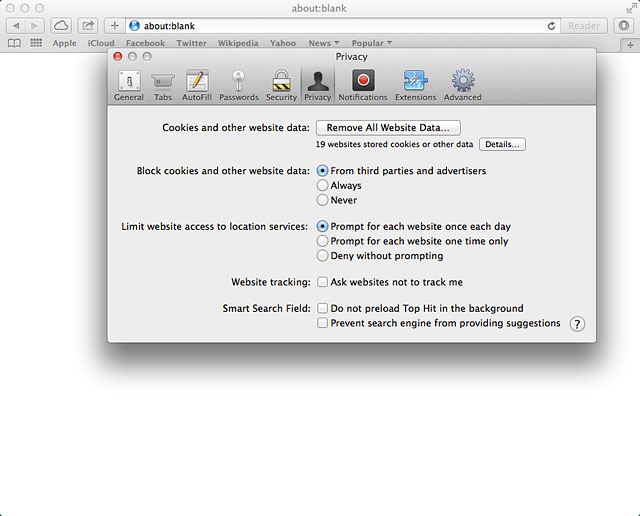
Task: Open the General preferences pane
Action: coord(129,85)
